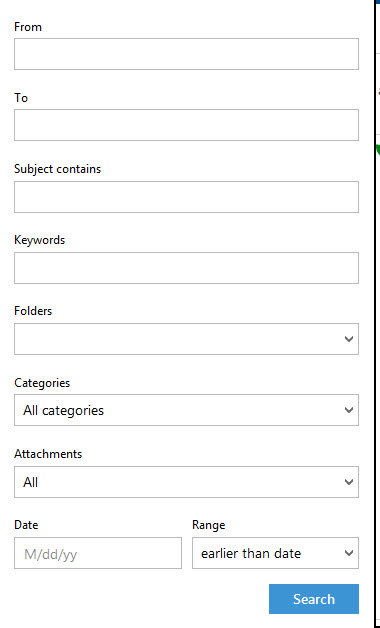Click chevron arrow in Attachments box
380x628 pixels.
(x=349, y=482)
